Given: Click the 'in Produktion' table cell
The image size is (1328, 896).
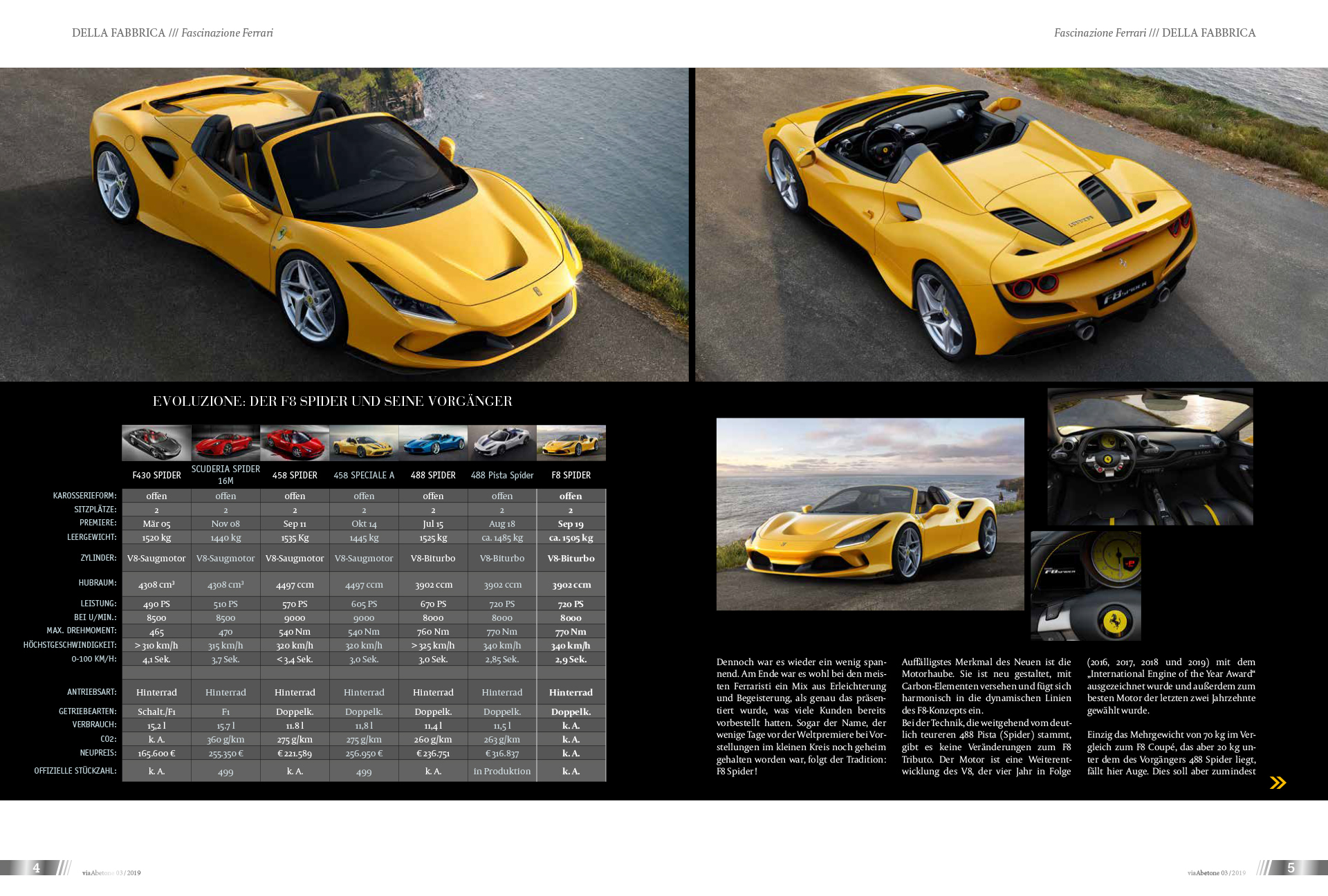Looking at the screenshot, I should pyautogui.click(x=502, y=771).
